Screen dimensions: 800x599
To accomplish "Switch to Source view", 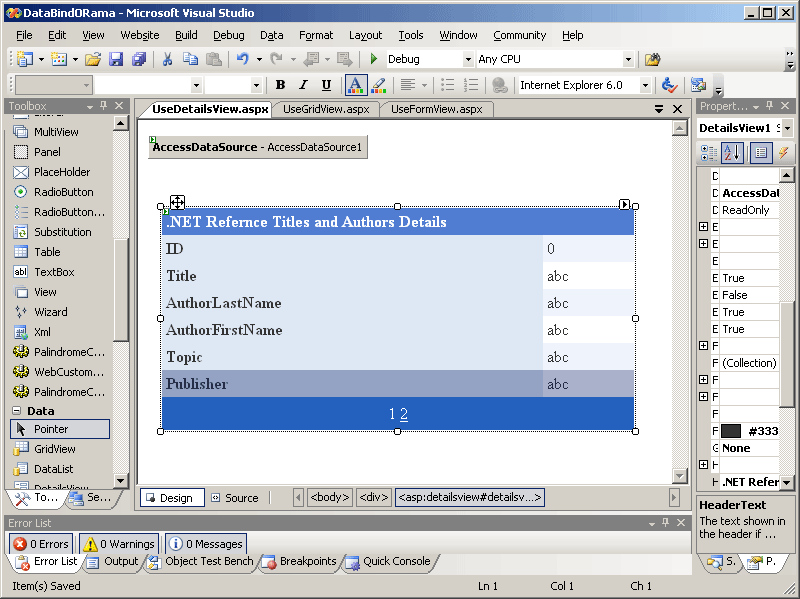I will pos(233,498).
